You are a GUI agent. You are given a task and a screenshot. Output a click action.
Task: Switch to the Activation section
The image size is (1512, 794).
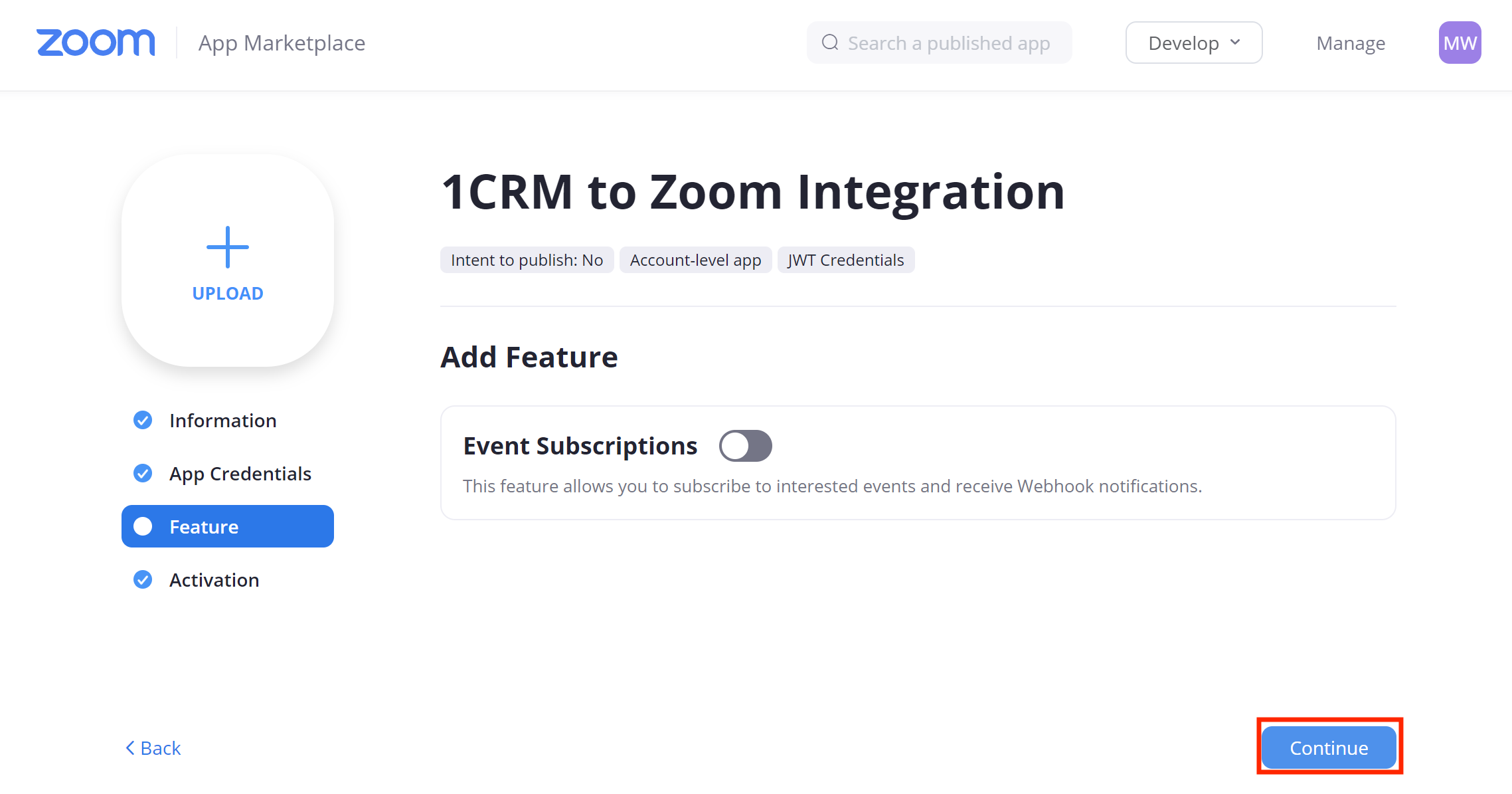click(x=228, y=579)
